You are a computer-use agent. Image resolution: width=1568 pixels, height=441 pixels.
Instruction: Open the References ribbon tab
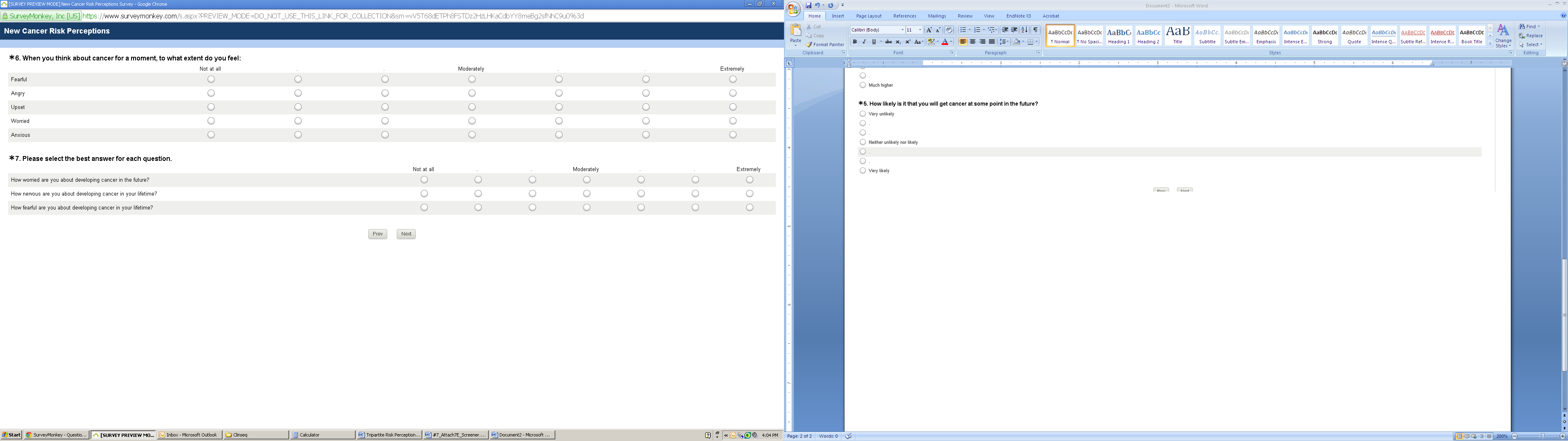point(904,16)
